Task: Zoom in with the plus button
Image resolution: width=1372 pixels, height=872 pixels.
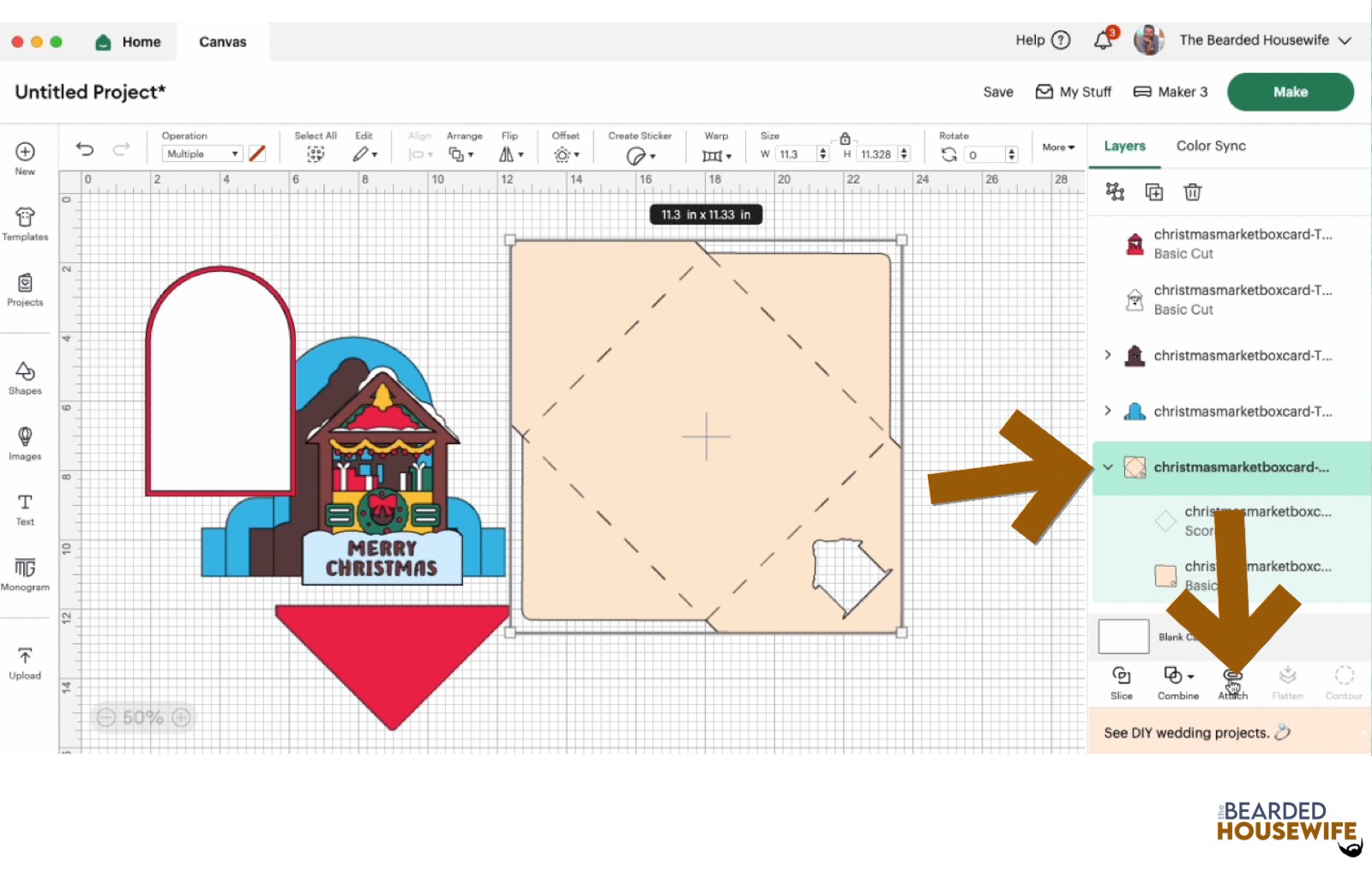Action: (x=181, y=718)
